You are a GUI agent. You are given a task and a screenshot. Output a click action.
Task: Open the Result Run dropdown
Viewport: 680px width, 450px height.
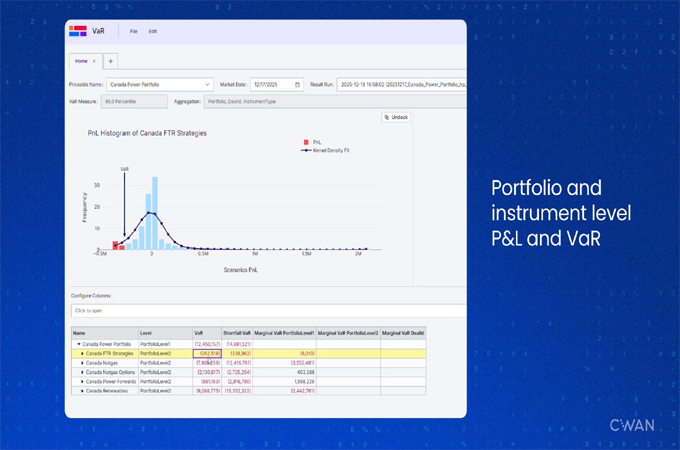(400, 84)
